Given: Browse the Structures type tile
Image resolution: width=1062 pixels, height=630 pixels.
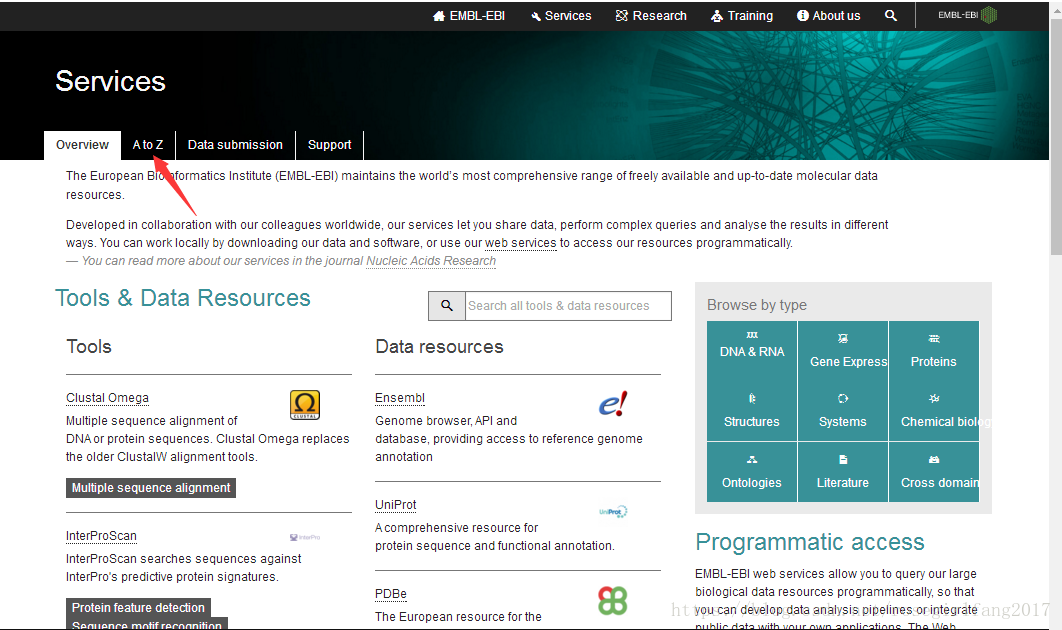Looking at the screenshot, I should (752, 411).
